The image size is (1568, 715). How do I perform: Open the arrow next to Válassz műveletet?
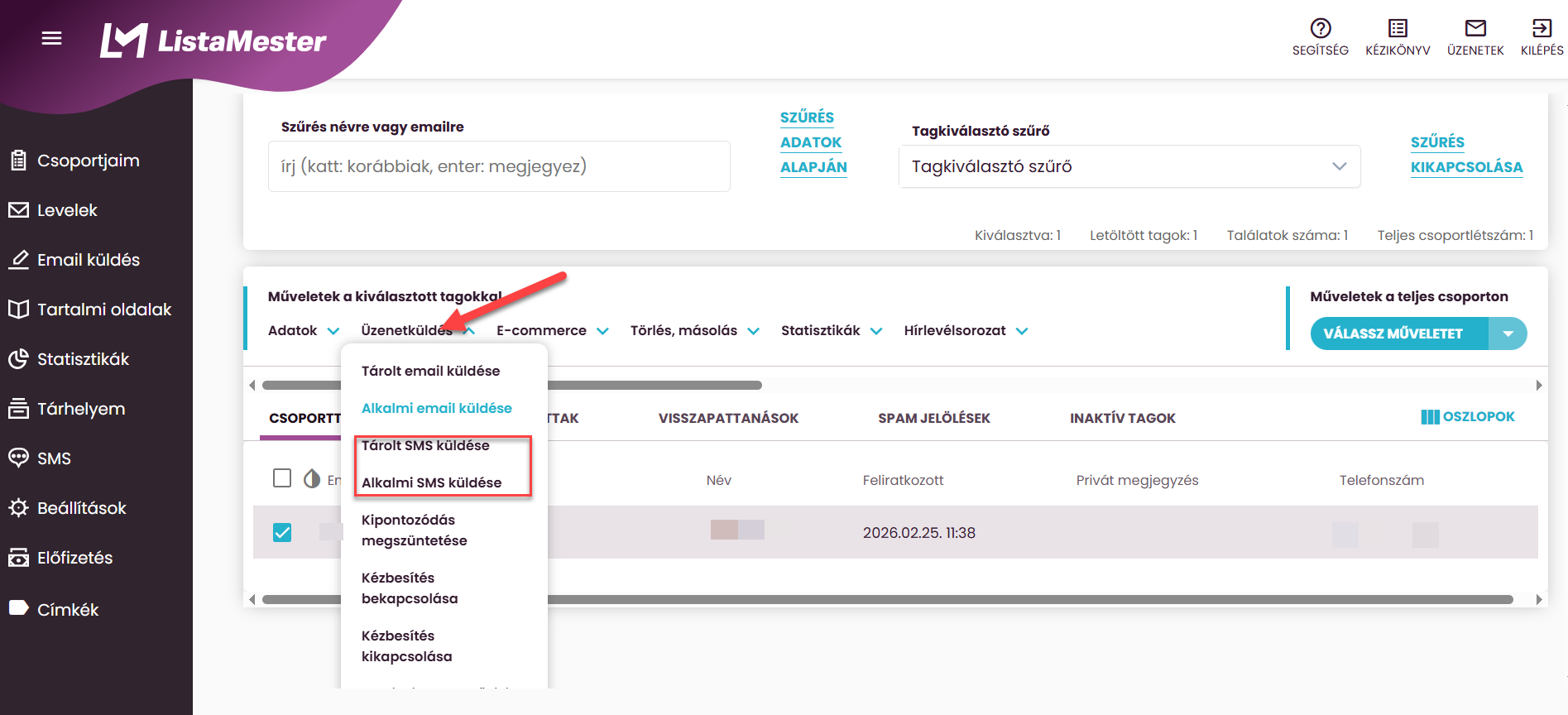coord(1508,334)
